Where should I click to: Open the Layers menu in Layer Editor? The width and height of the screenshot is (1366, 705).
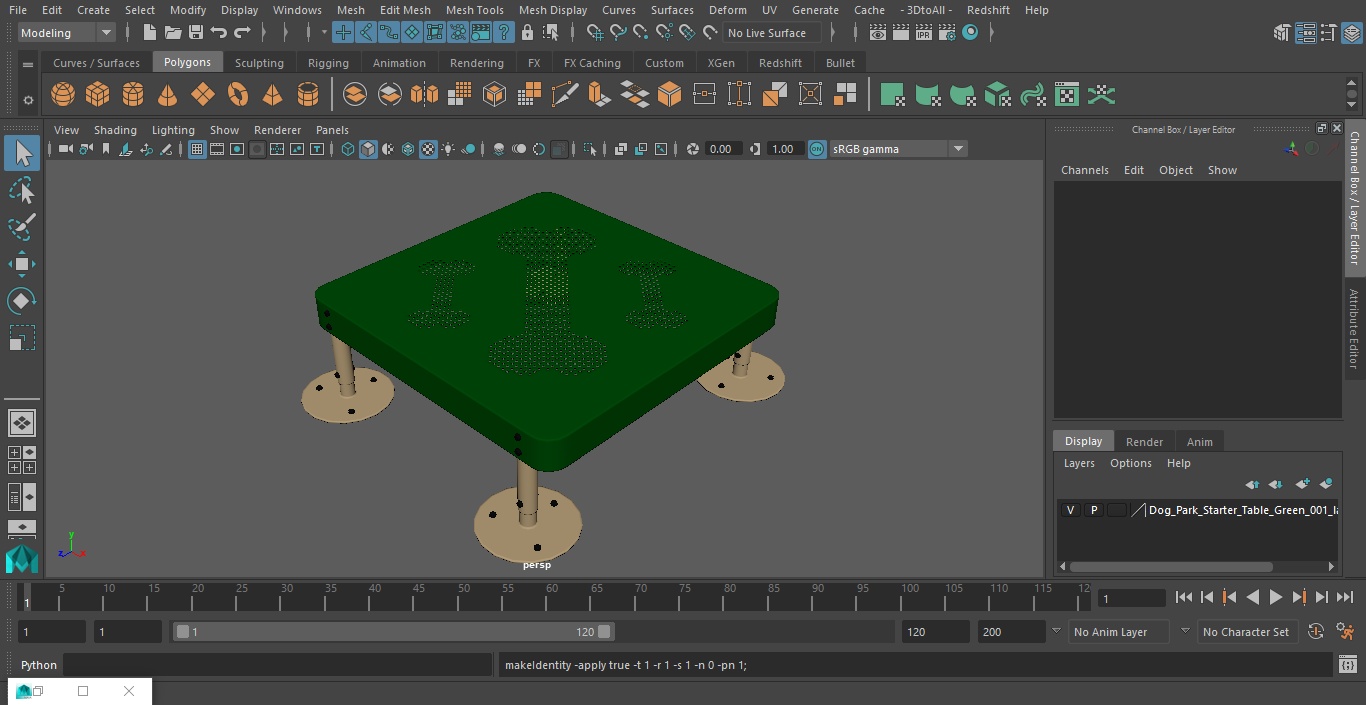(x=1078, y=463)
